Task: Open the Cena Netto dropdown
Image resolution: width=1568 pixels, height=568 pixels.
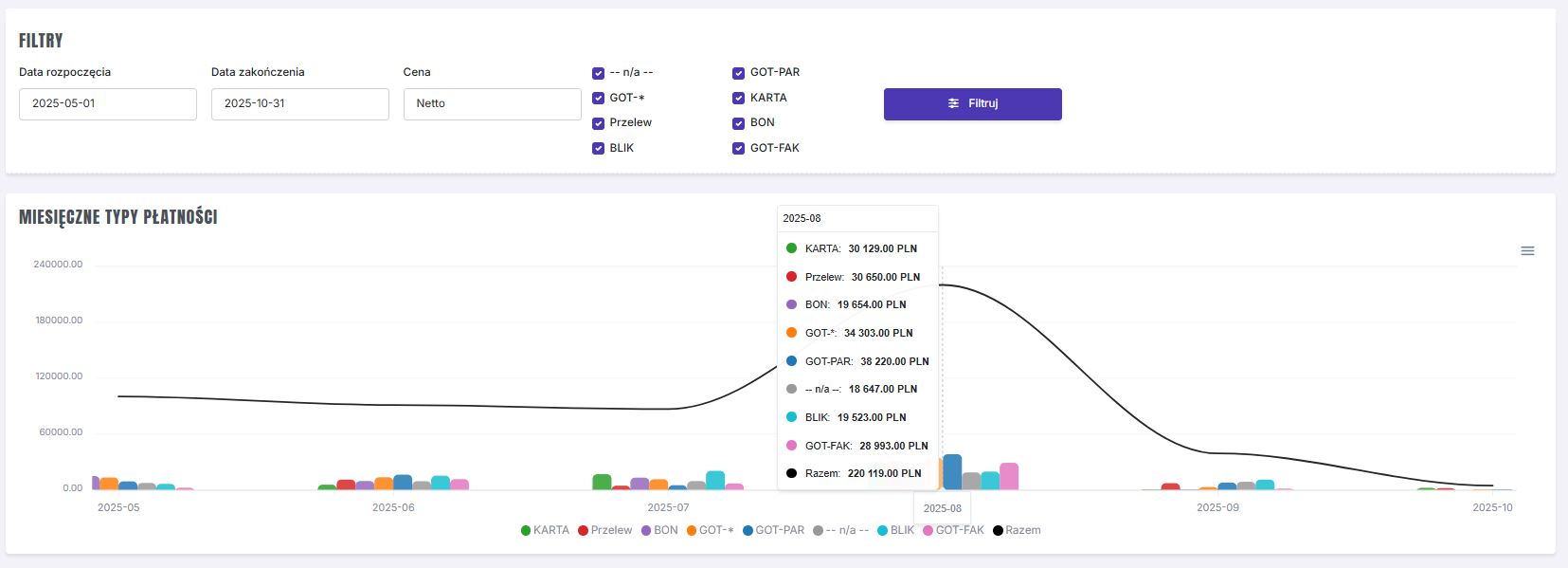Action: [x=492, y=104]
